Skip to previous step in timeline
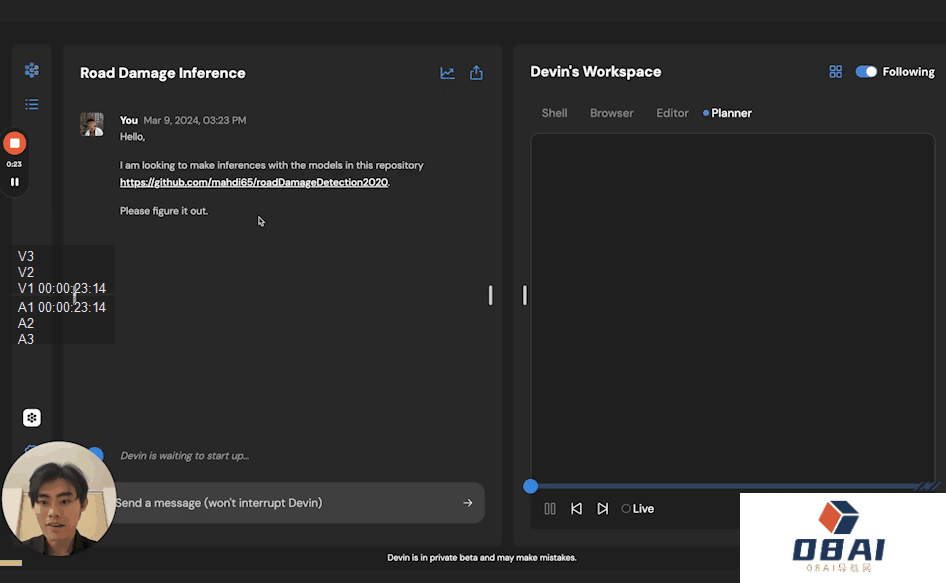The width and height of the screenshot is (946, 583). 576,509
